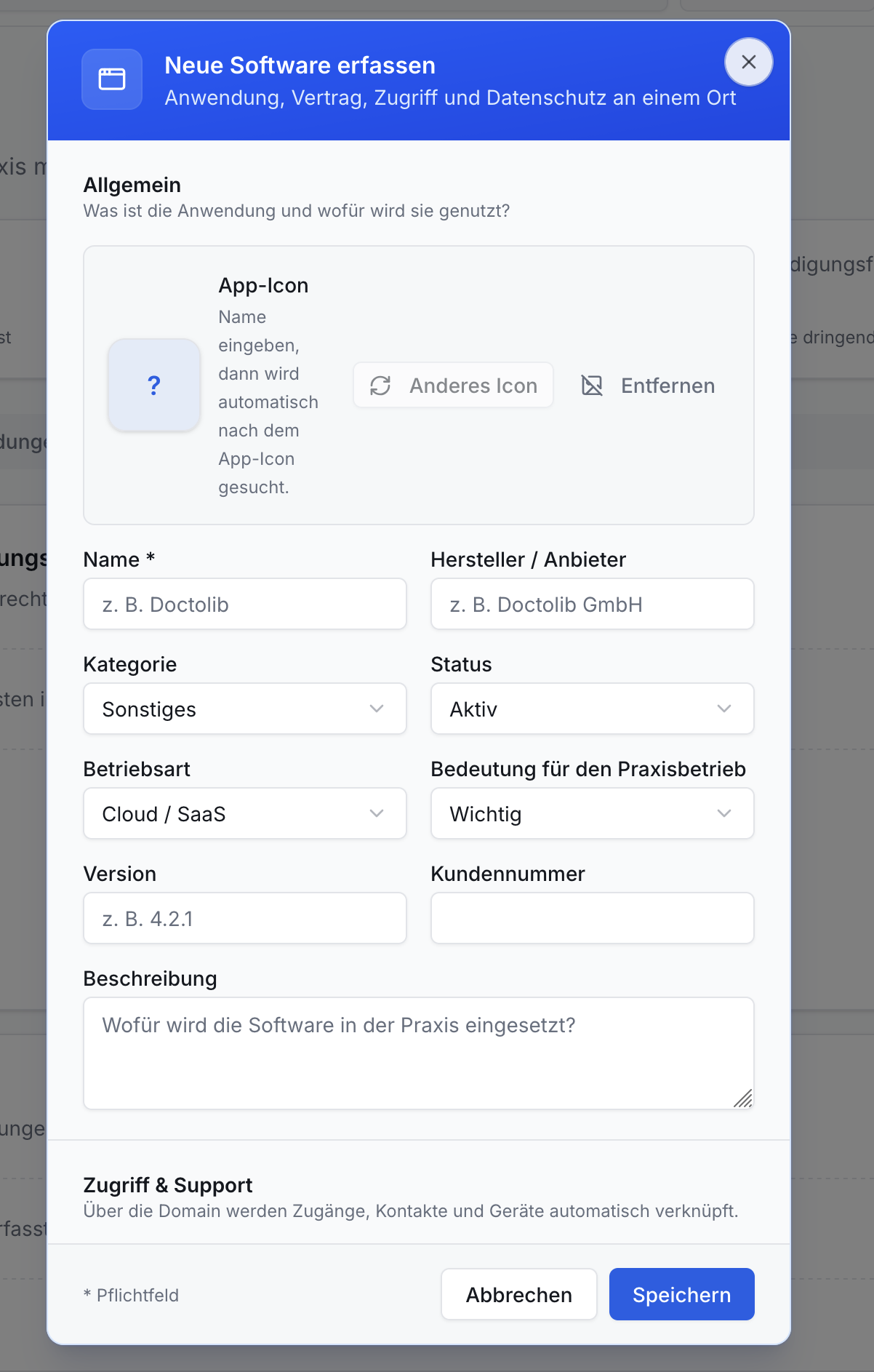
Task: Close the Neue Software erfassen dialog
Action: click(x=748, y=62)
